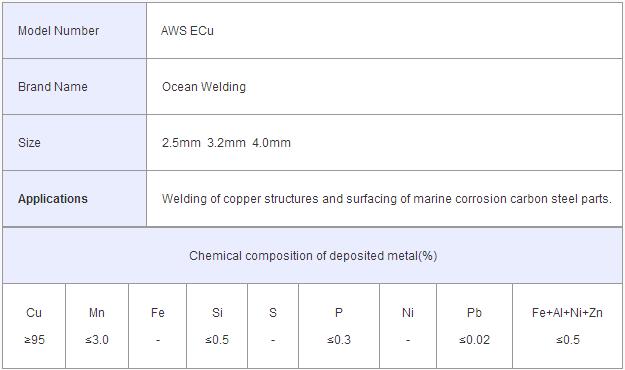This screenshot has width=625, height=370.
Task: Click the Fe+Al+Ni+Zn column label
Action: tap(567, 313)
